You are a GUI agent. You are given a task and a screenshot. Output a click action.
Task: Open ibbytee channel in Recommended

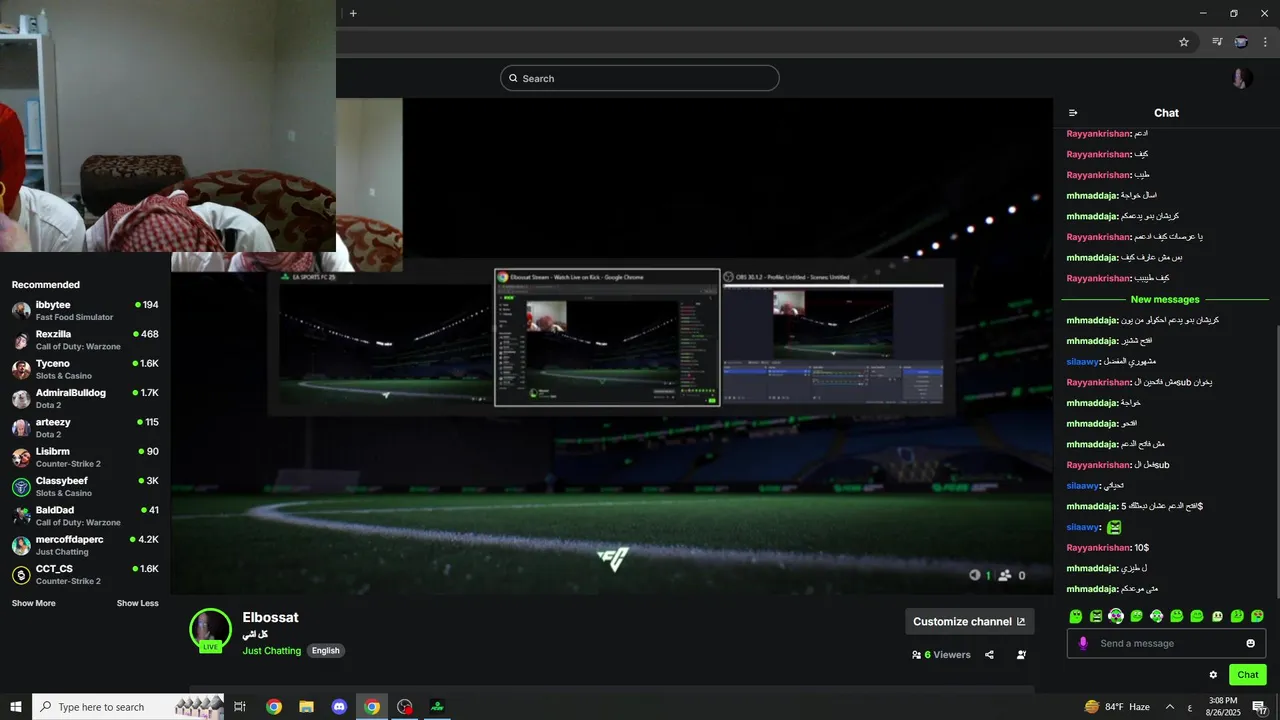click(x=85, y=310)
